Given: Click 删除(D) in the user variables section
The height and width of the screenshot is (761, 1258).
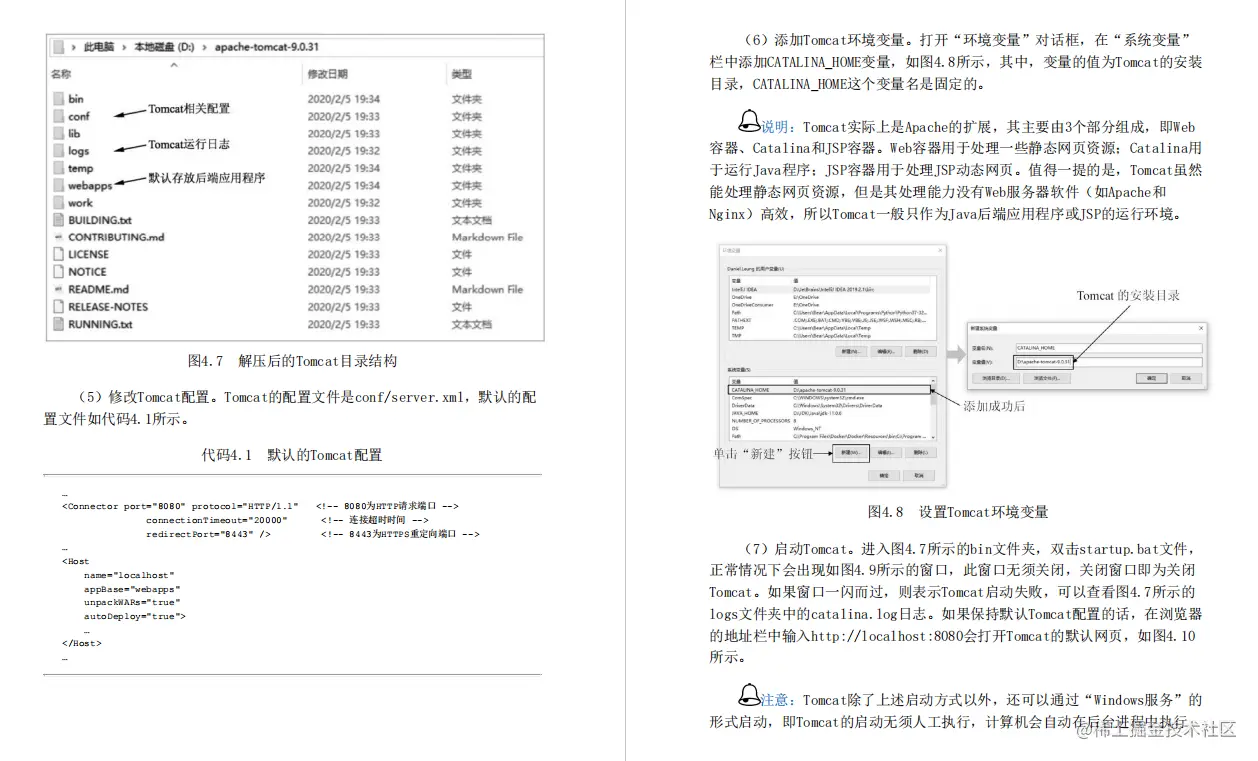Looking at the screenshot, I should (x=921, y=351).
